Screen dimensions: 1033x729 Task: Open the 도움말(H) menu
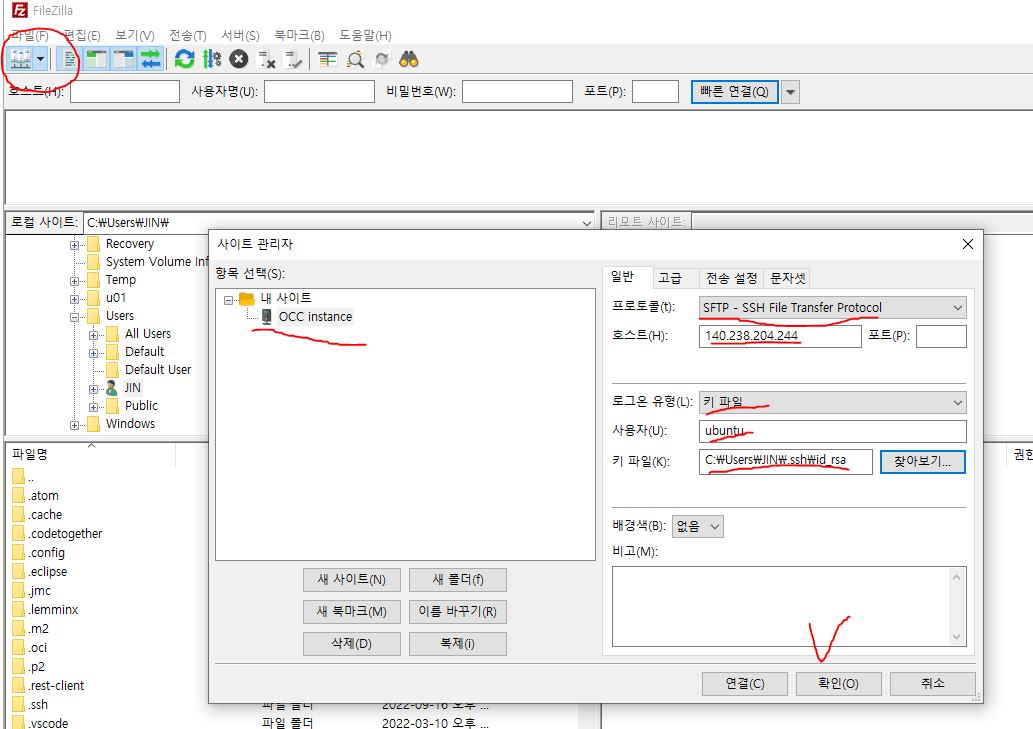pos(365,36)
